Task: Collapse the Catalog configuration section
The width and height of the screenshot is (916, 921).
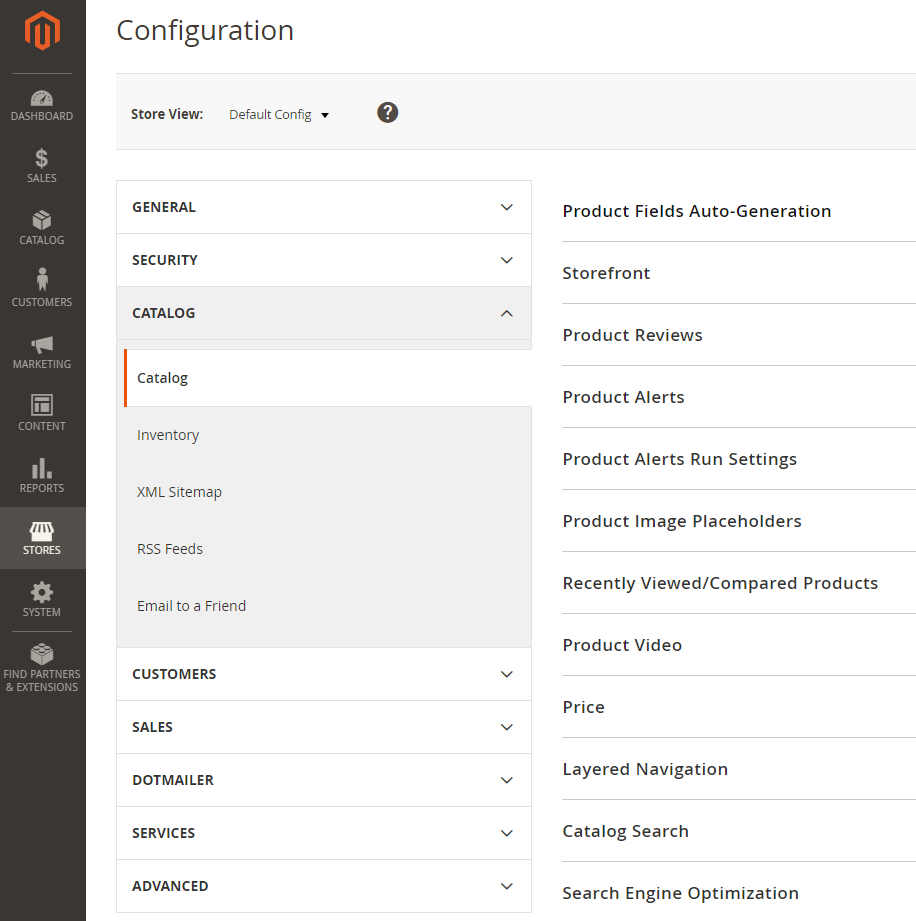Action: click(323, 313)
